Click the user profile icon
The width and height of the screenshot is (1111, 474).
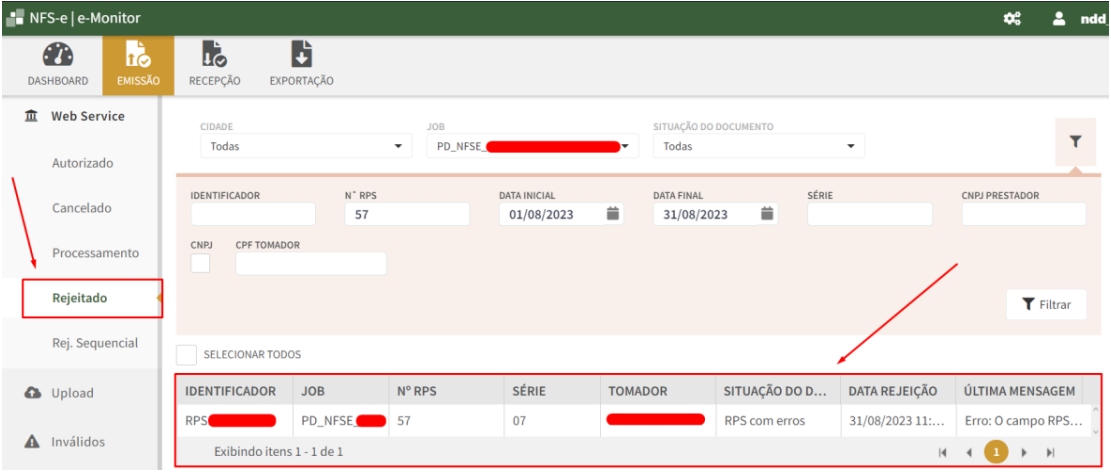1059,18
